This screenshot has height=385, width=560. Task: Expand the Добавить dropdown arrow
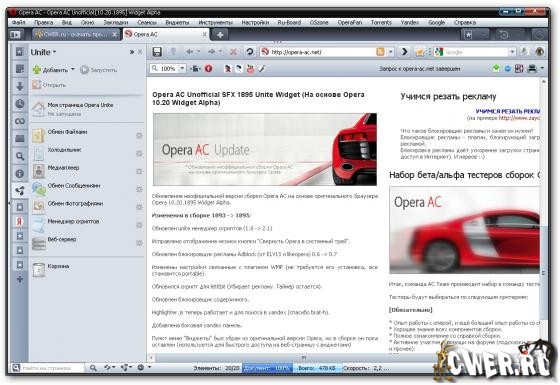[73, 69]
